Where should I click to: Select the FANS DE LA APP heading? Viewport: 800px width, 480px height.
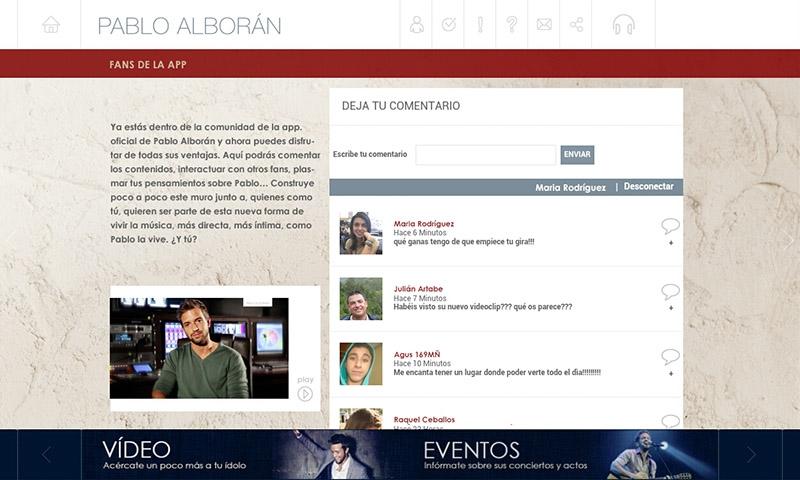point(148,65)
